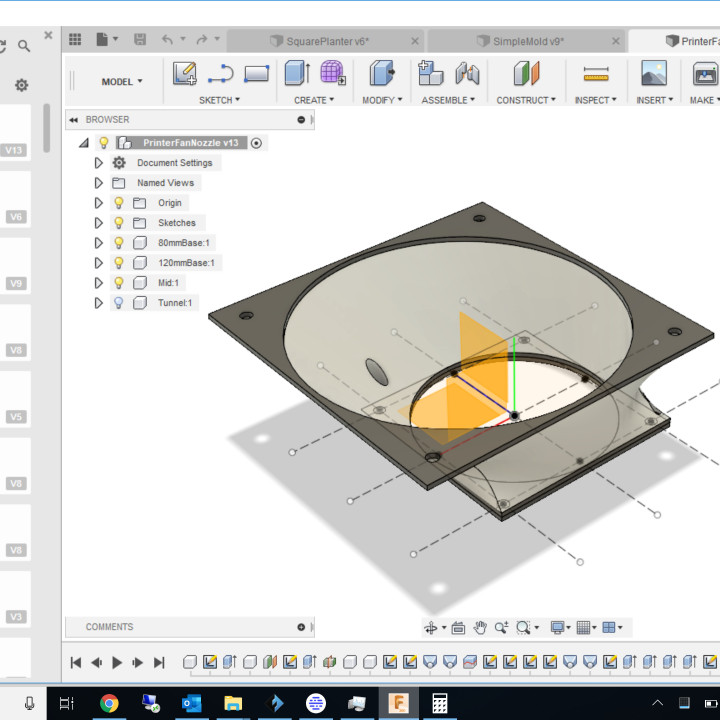This screenshot has width=720, height=720.
Task: Select the Extrude tool icon
Action: [296, 74]
